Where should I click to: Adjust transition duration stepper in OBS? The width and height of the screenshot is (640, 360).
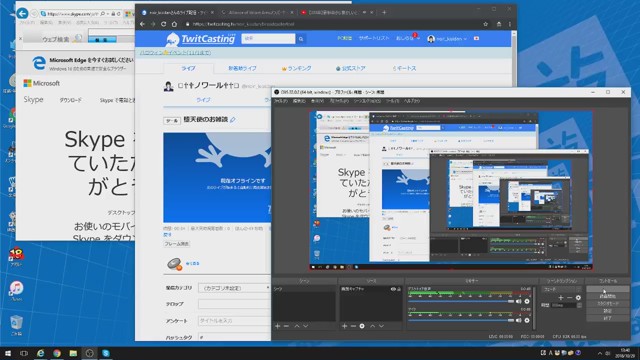(580, 305)
